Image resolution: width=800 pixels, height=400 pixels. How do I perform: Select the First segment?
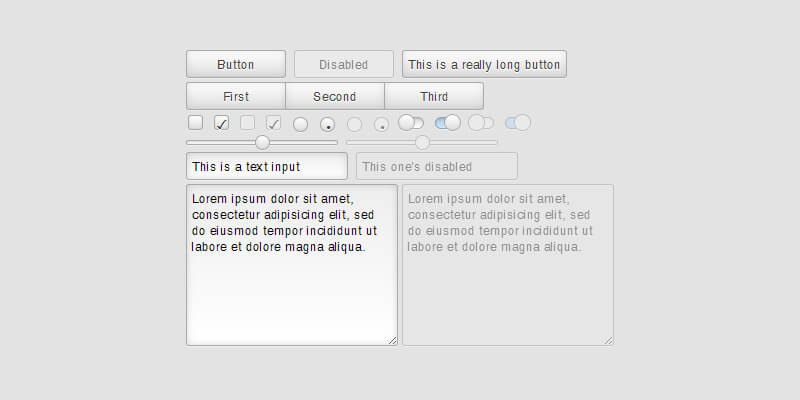pos(236,96)
